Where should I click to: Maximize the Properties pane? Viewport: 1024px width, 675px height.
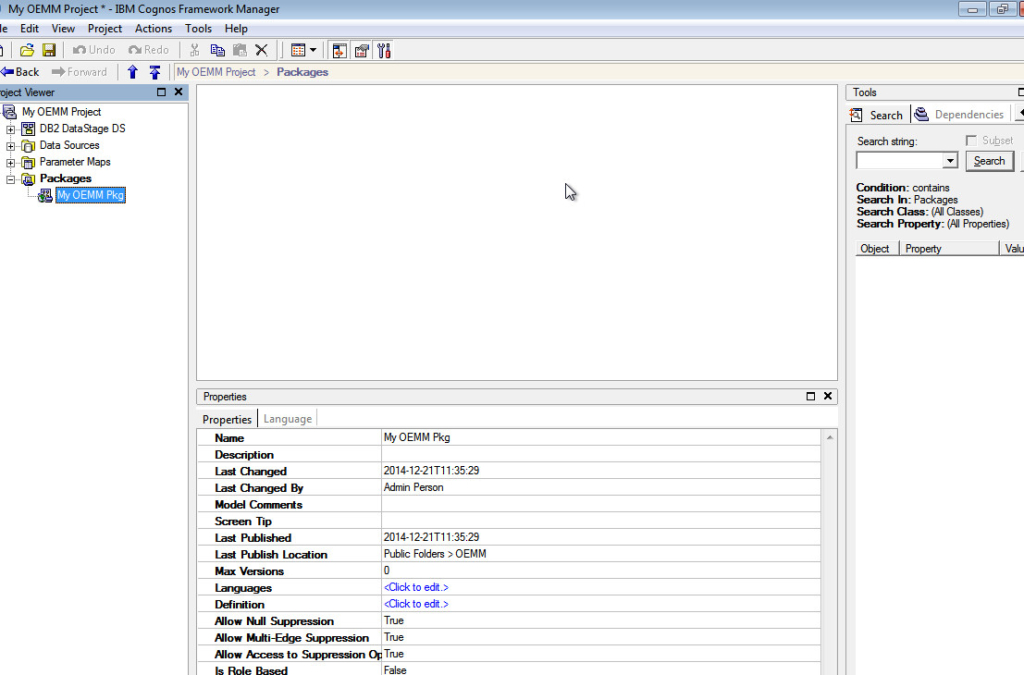click(810, 396)
